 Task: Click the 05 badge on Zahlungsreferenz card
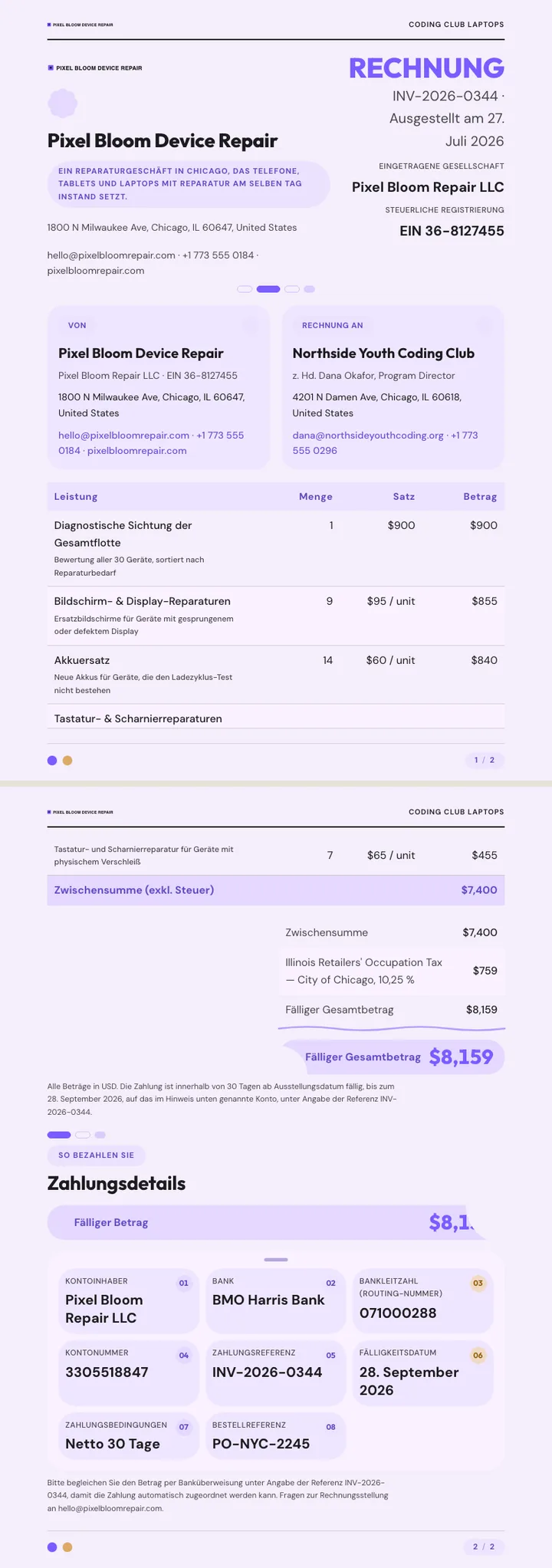330,1356
